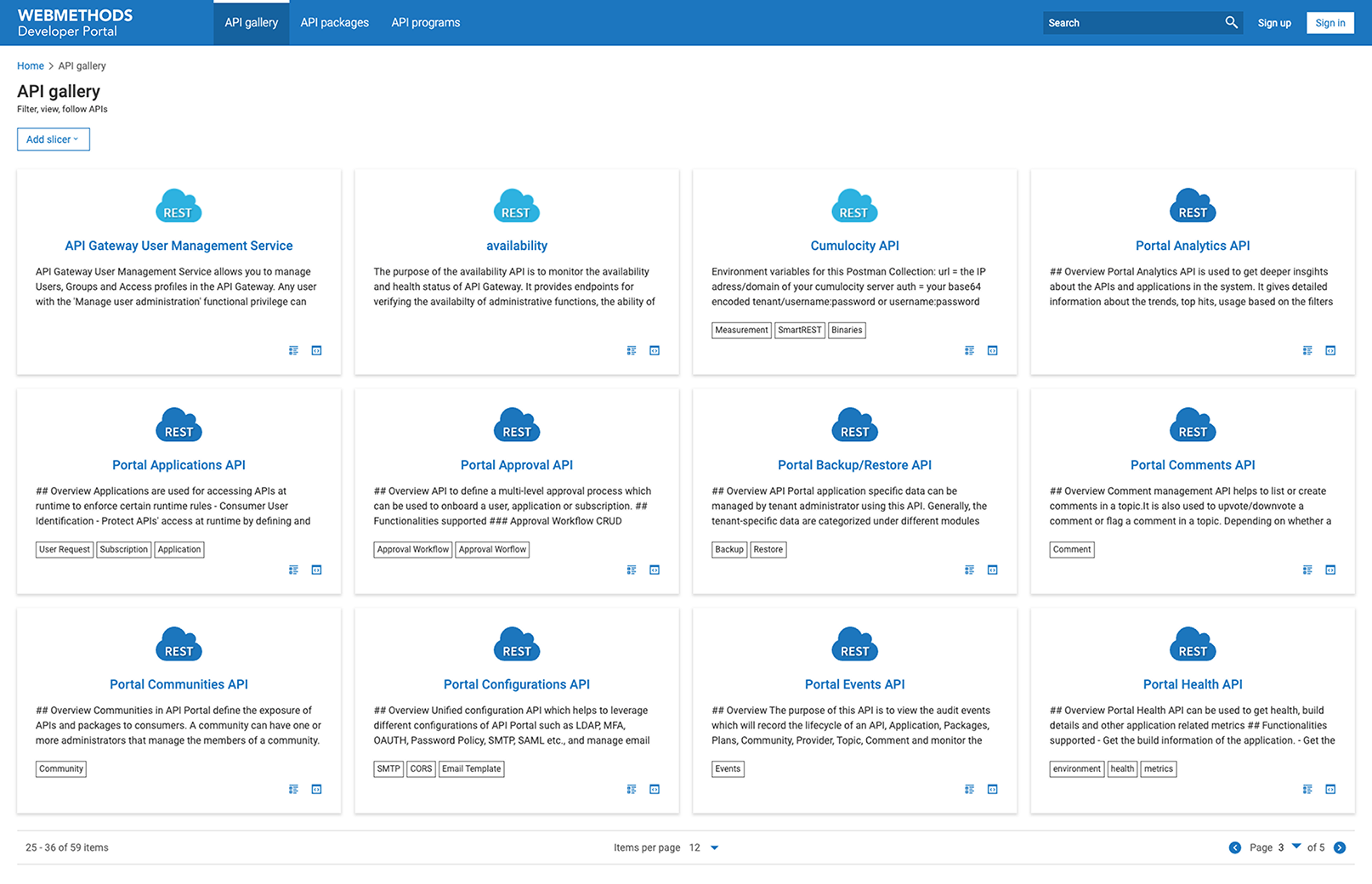Open the API Gateway User Management Service title

[x=179, y=246]
